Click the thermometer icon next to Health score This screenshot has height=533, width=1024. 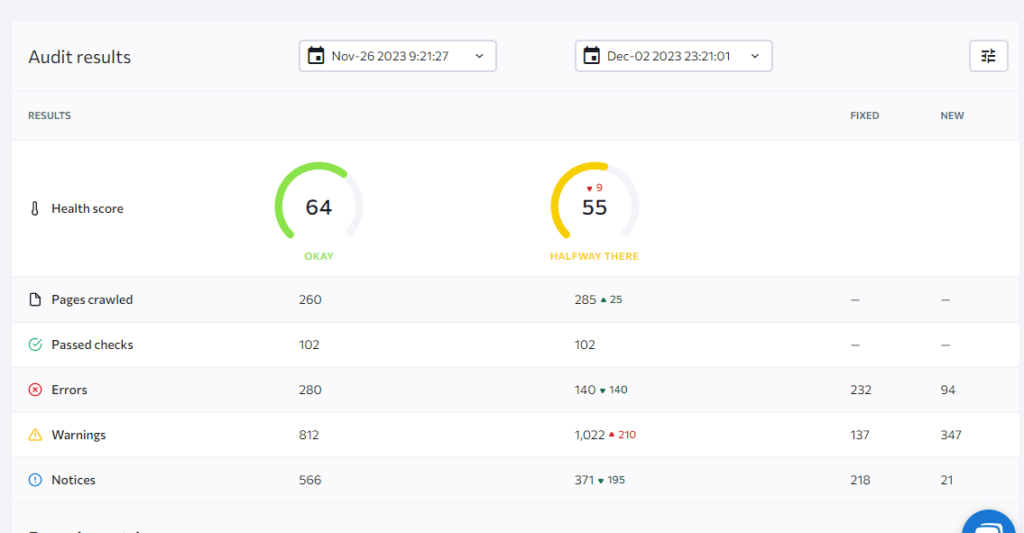pos(35,208)
